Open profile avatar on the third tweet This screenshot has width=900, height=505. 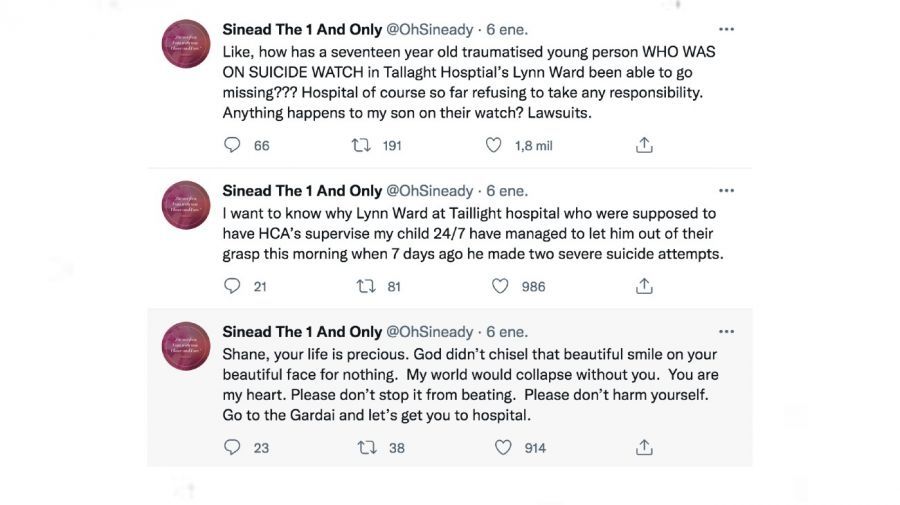coord(186,346)
